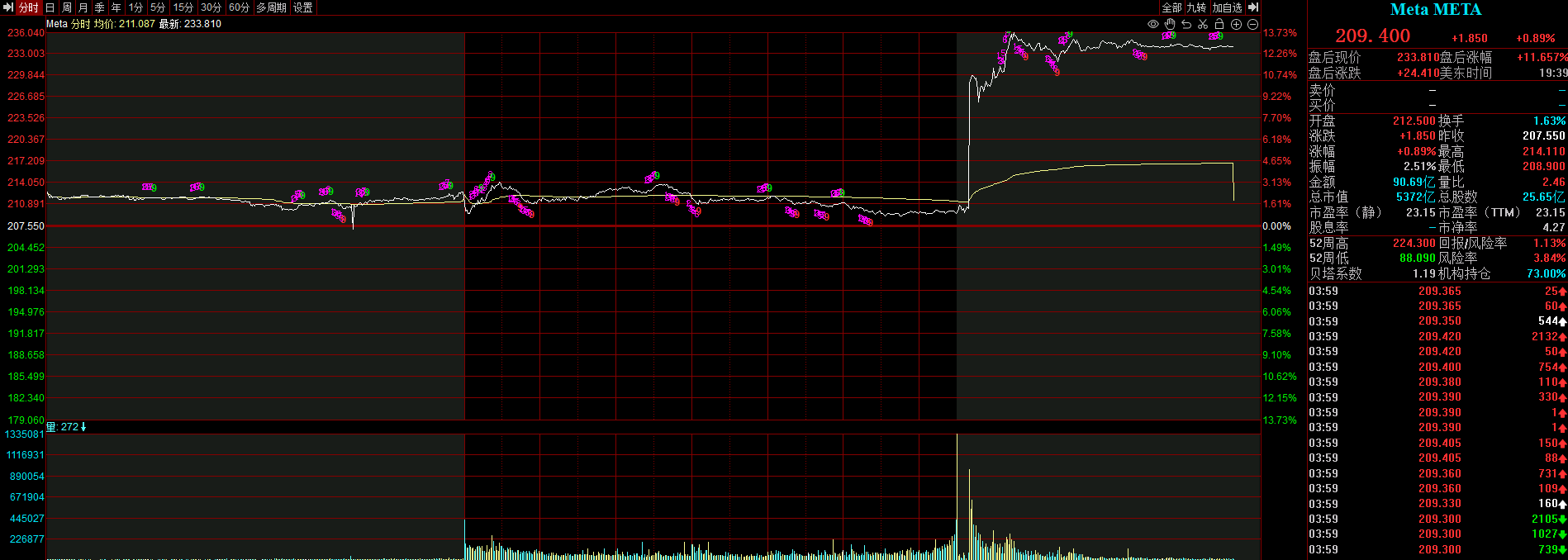
Task: Click the 总市值 value 5372亿
Action: point(1414,197)
